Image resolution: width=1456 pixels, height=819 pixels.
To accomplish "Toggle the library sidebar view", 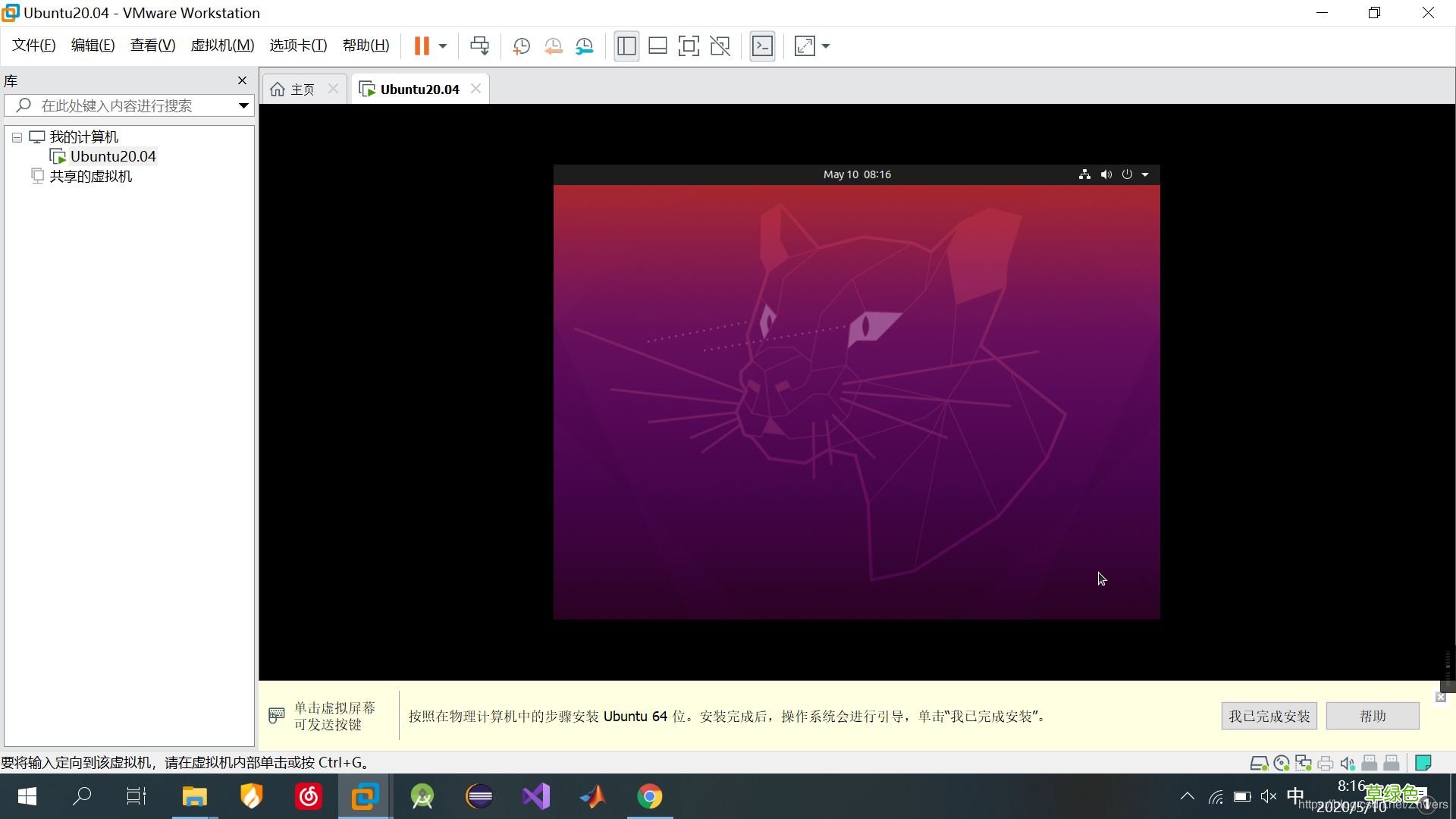I will coord(626,46).
